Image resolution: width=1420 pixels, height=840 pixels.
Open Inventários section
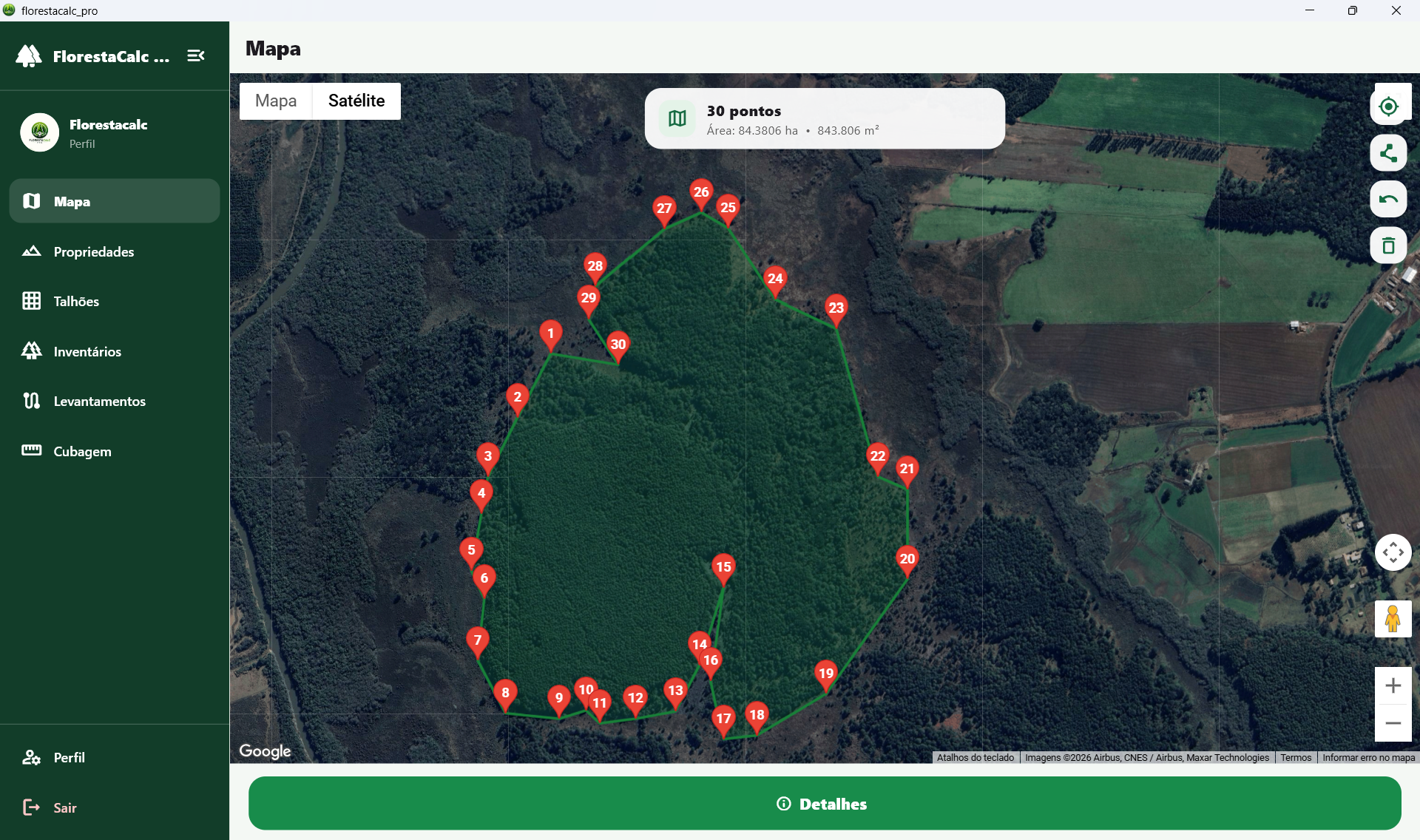coord(115,351)
